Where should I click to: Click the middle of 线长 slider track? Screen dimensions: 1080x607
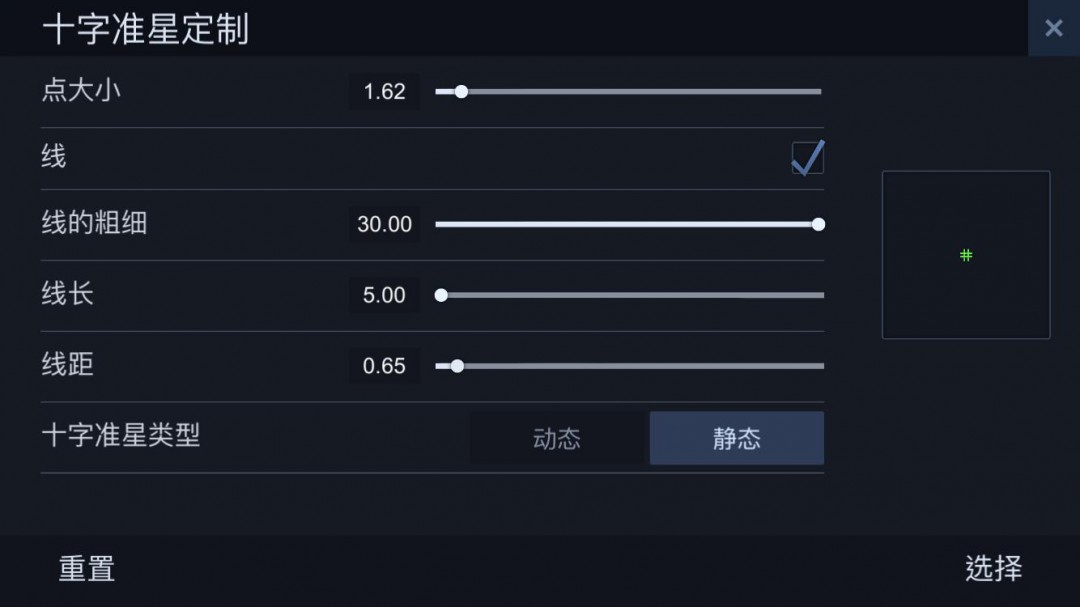tap(630, 296)
